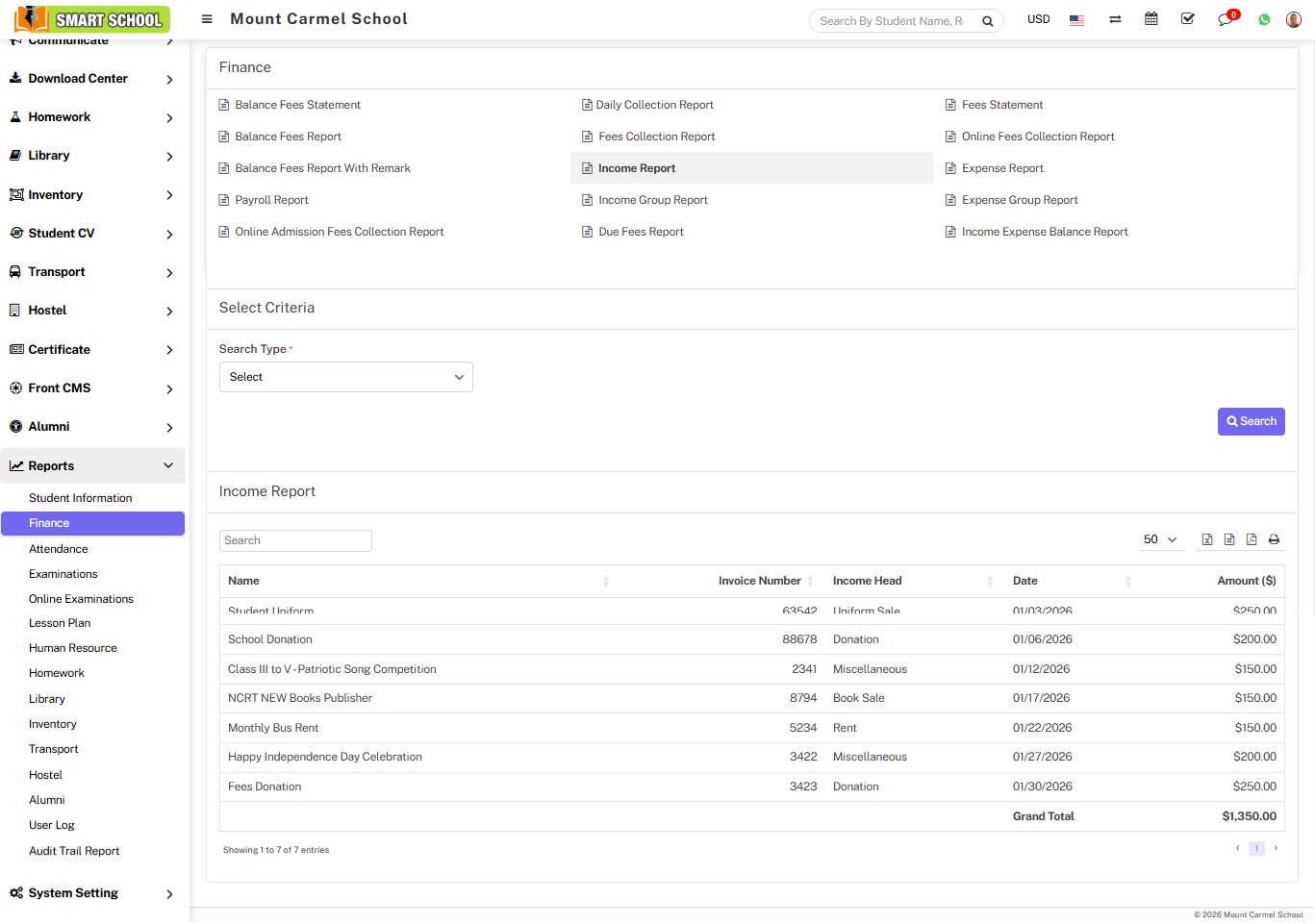
Task: Open the calendar icon in the header
Action: pyautogui.click(x=1151, y=19)
